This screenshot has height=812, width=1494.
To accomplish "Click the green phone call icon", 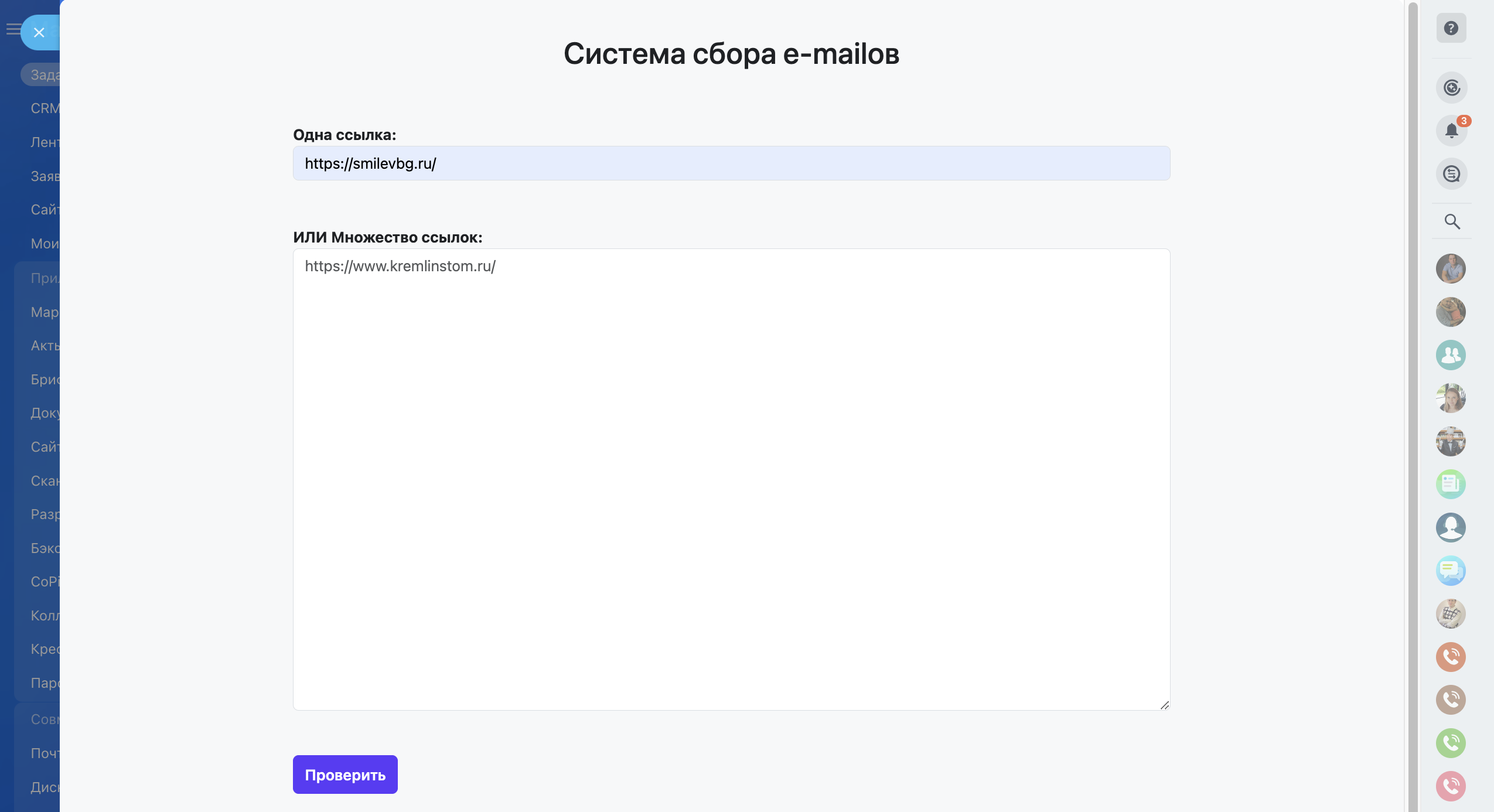I will [1451, 743].
